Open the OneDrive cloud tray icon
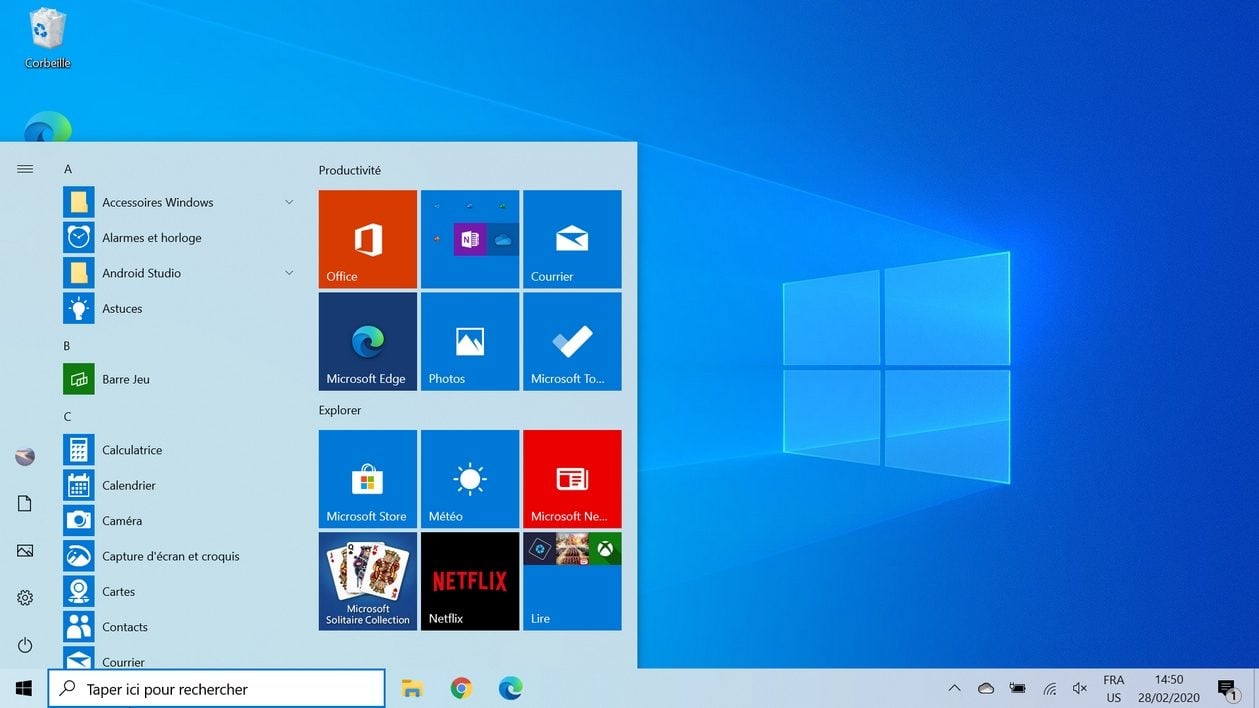 point(986,688)
